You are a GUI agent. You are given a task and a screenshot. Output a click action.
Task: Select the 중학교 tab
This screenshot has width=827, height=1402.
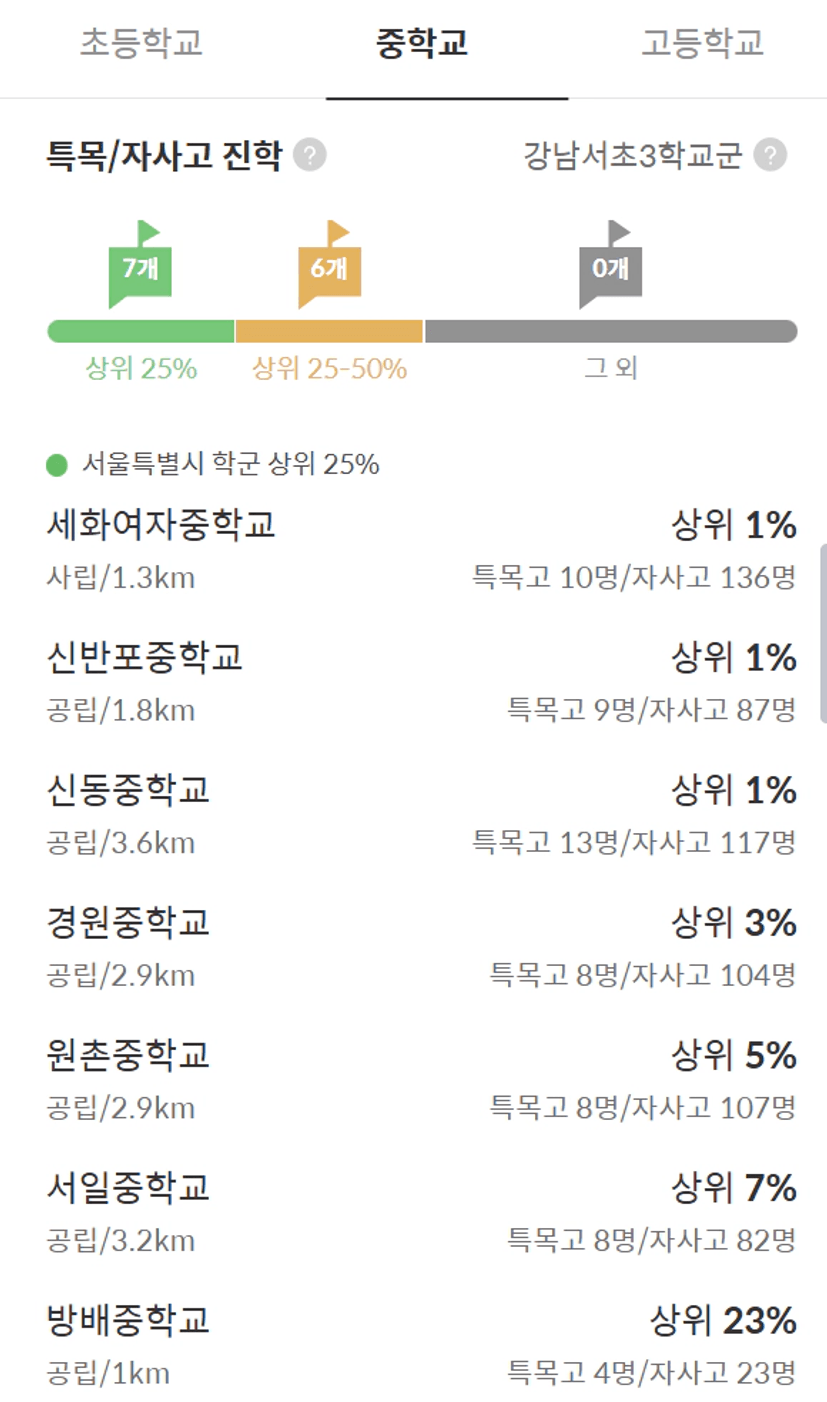coord(422,44)
